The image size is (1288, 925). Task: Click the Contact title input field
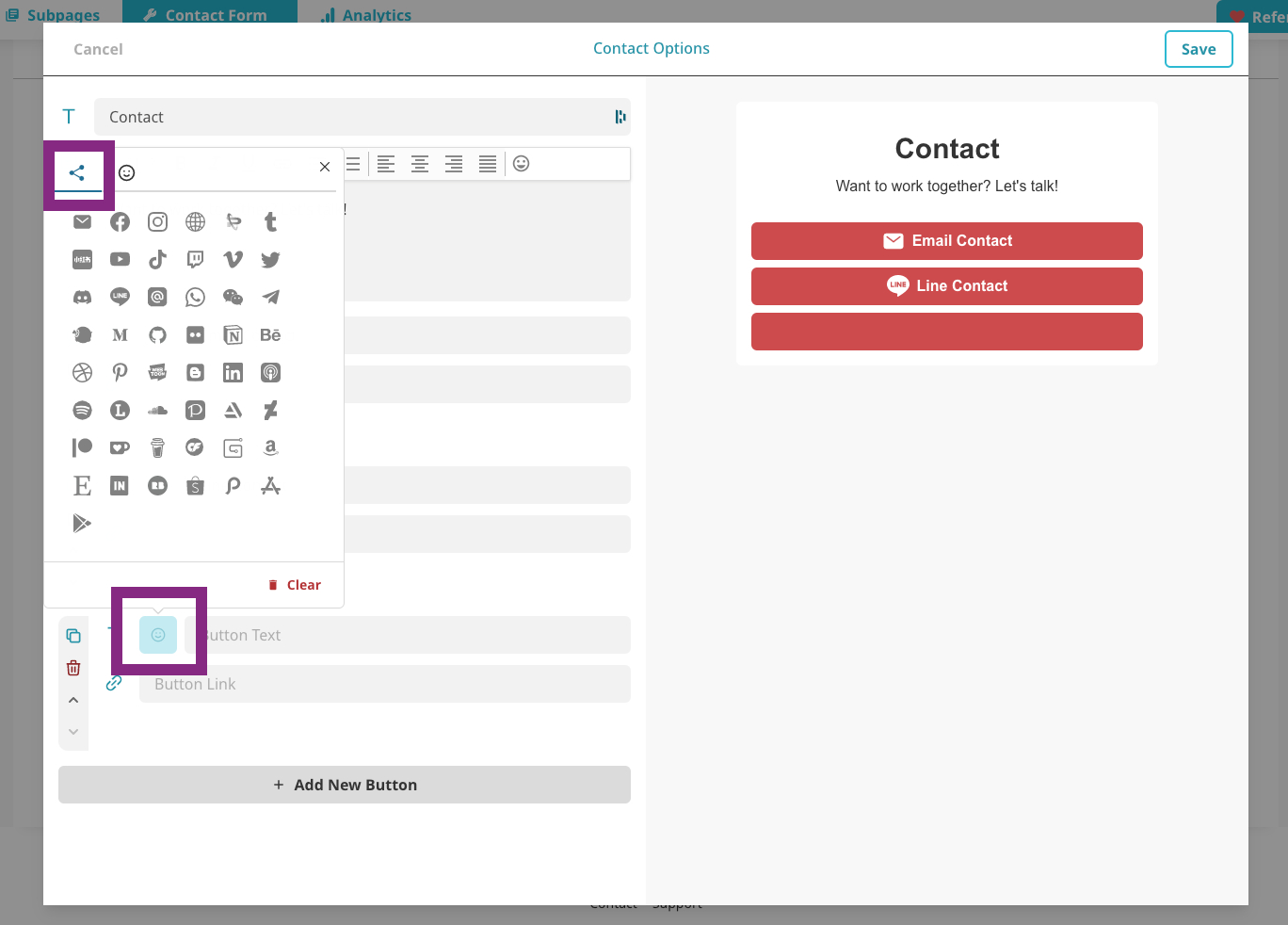pos(362,117)
